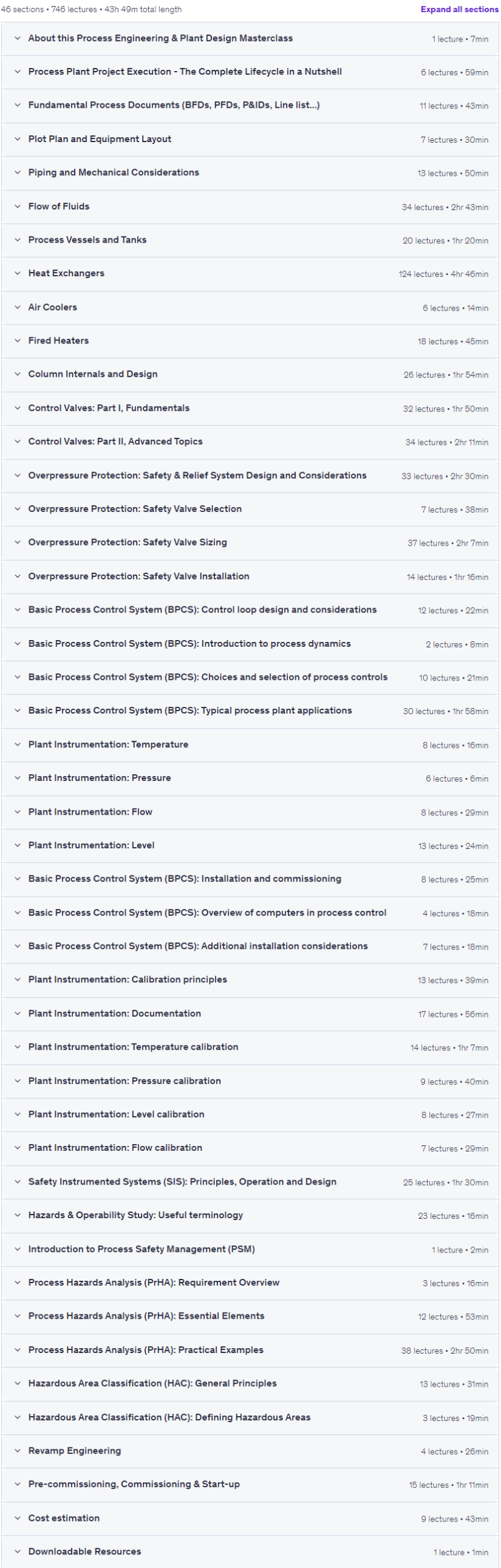Toggle chevron beside Plant Instrumentation: Pressure
501x1568 pixels.
17,778
